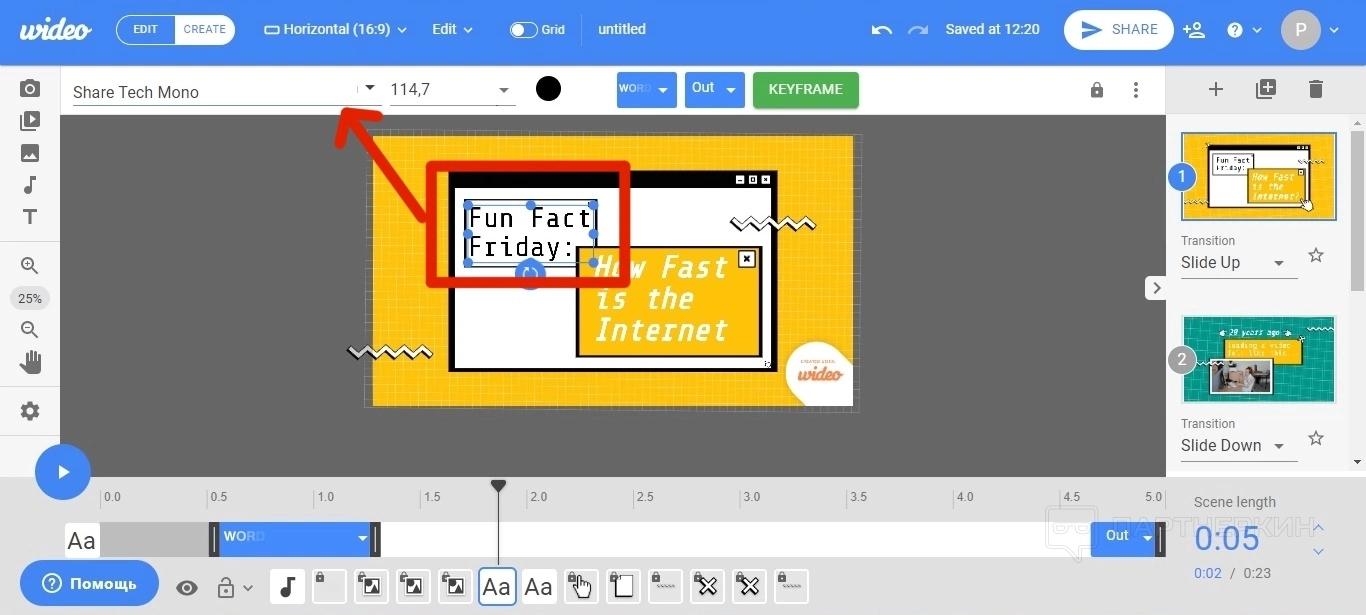1366x615 pixels.
Task: Zoom in on the canvas
Action: pos(30,266)
